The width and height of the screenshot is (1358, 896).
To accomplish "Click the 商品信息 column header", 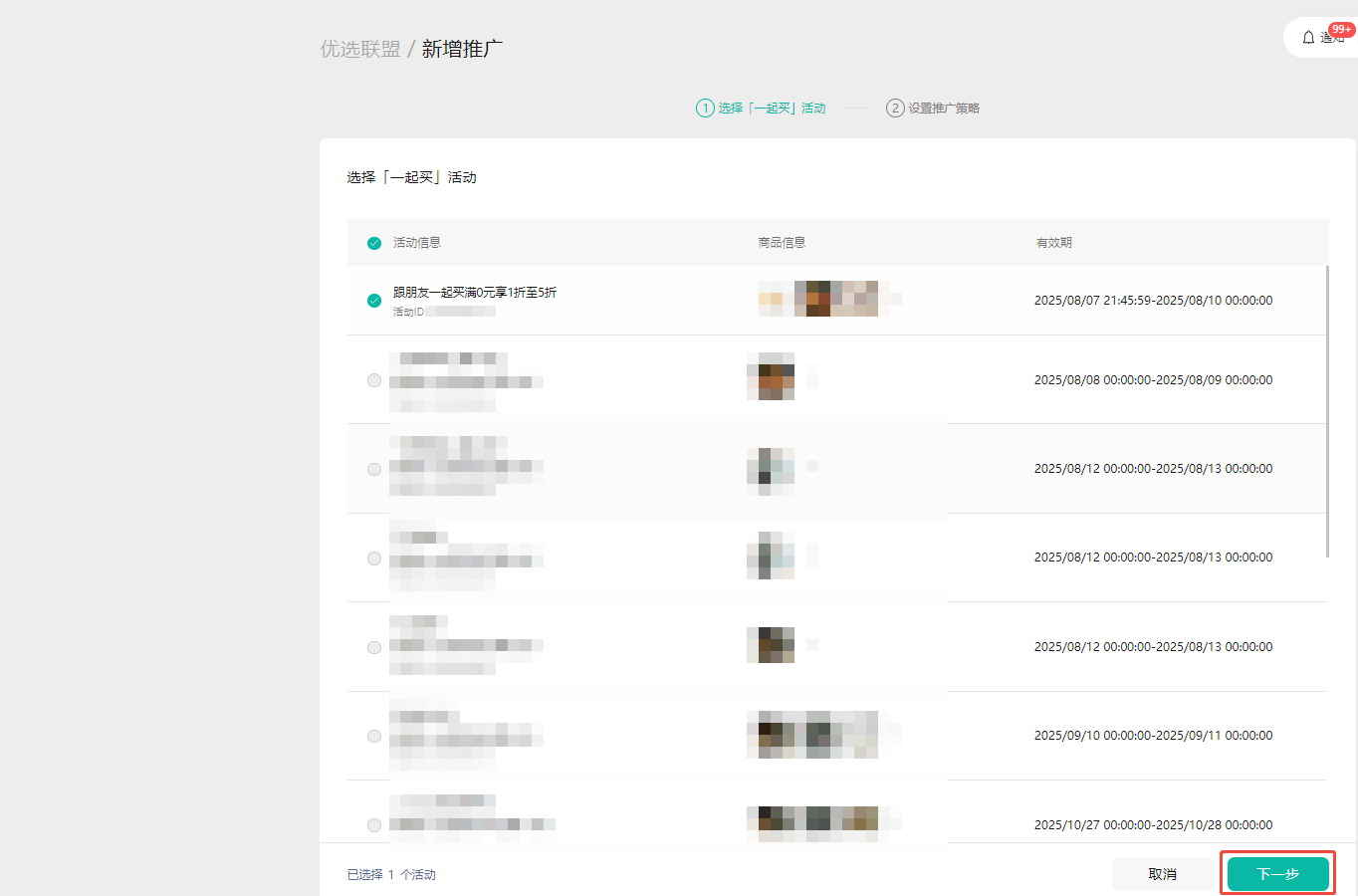I will click(x=782, y=243).
